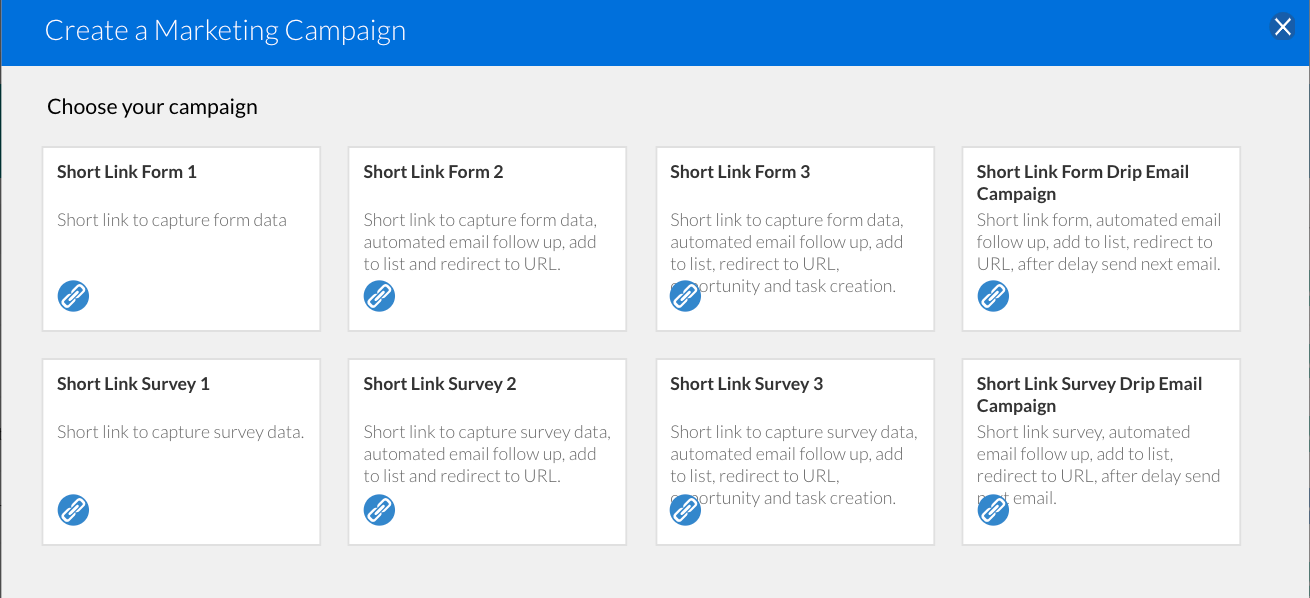Click link icon on Short Link Survey Drip Email Campaign

993,510
